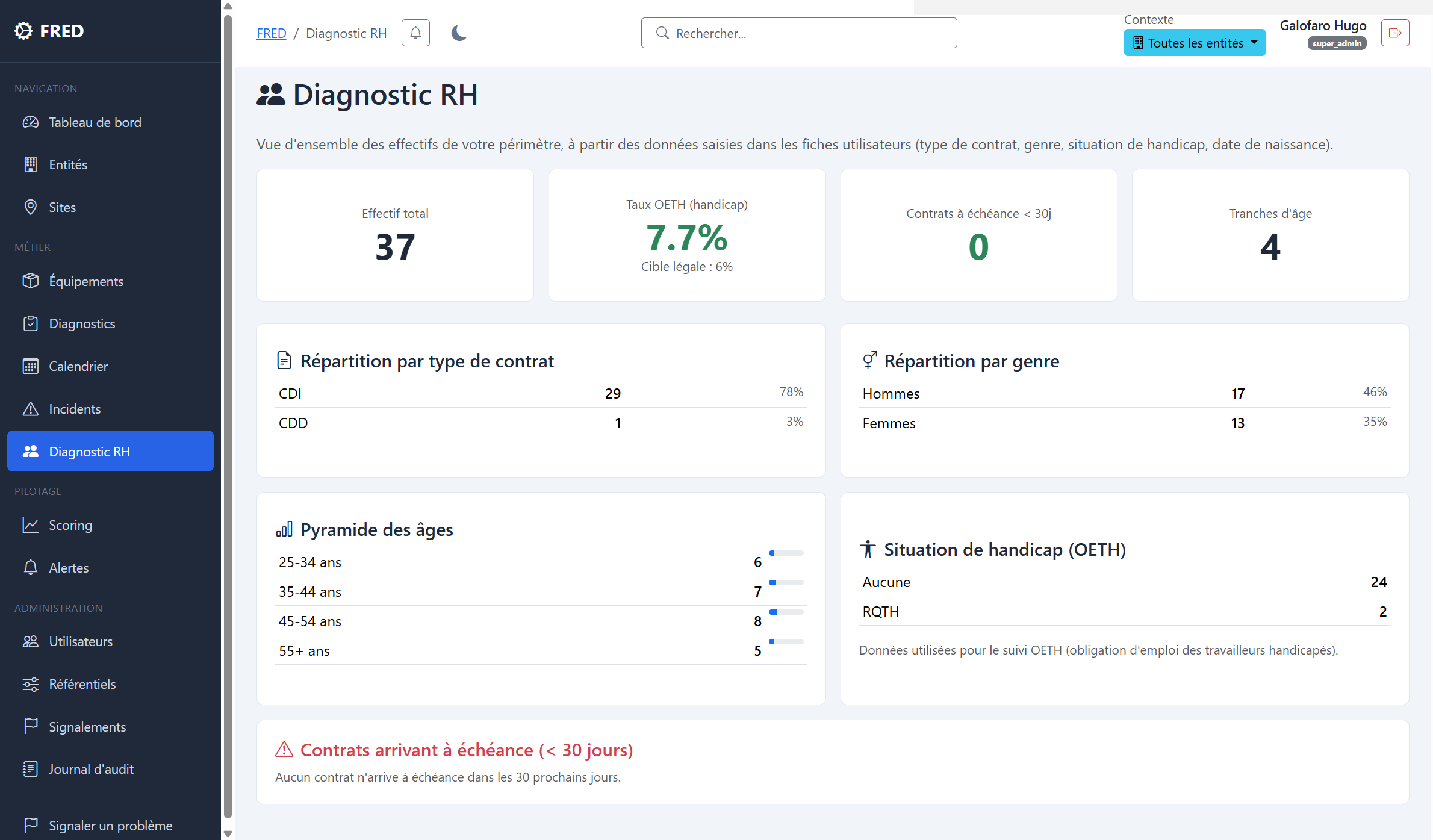Open the Équipements package icon
The width and height of the screenshot is (1433, 840).
coord(31,281)
